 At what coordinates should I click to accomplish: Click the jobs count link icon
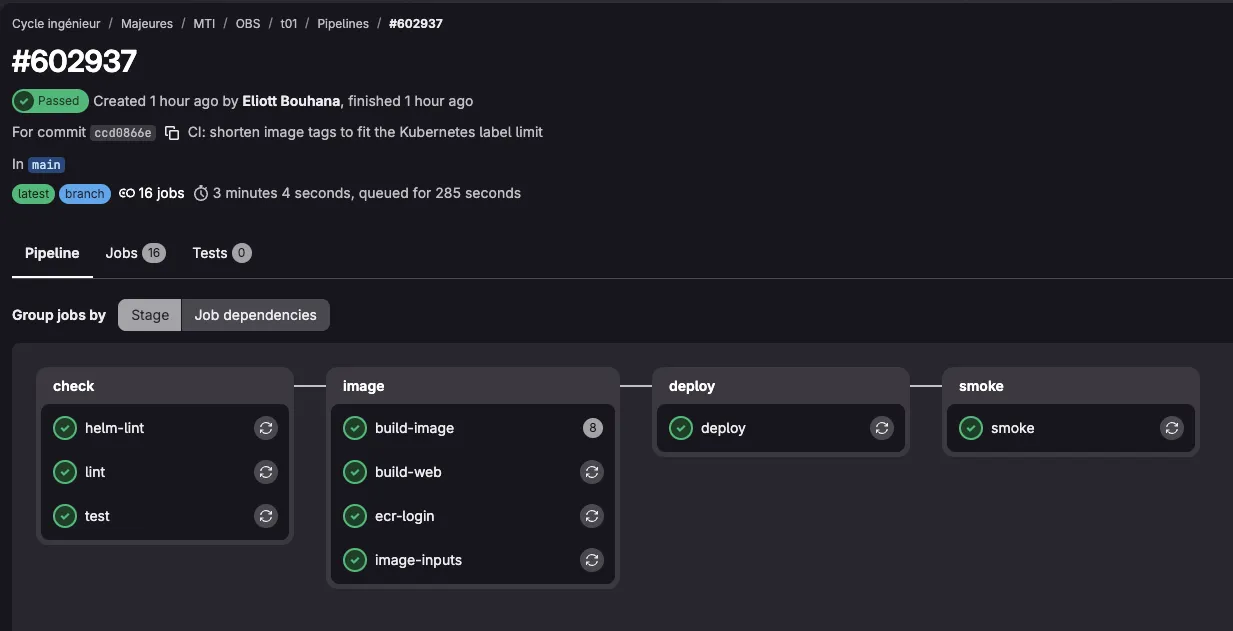127,194
